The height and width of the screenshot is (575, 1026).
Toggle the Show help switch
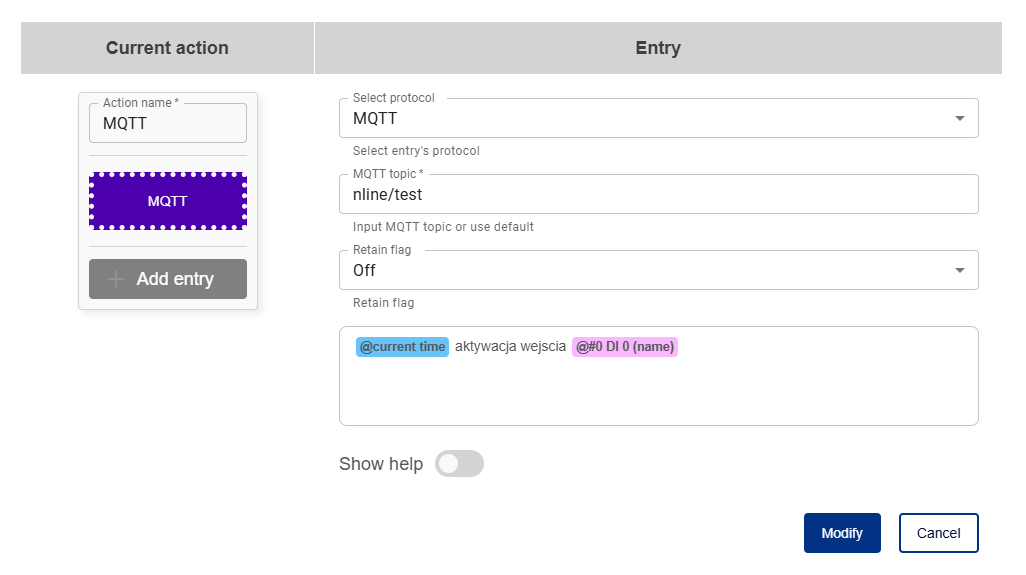(x=459, y=464)
